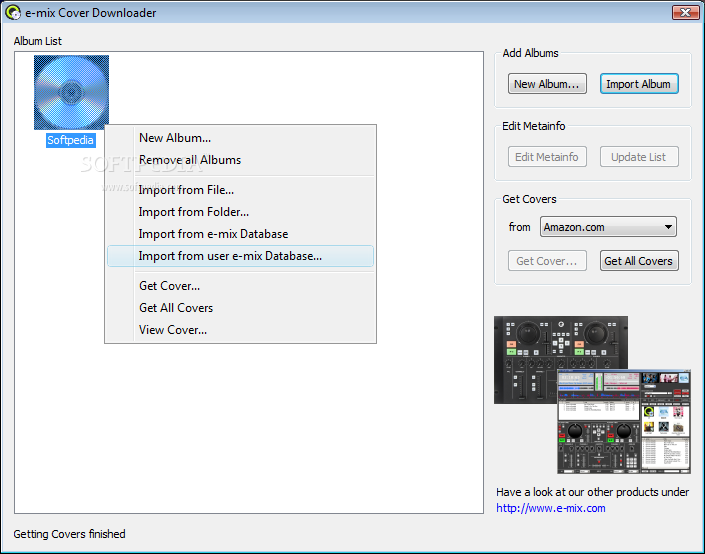The width and height of the screenshot is (705, 554).
Task: Select Import from File... menu entry
Action: tap(240, 190)
